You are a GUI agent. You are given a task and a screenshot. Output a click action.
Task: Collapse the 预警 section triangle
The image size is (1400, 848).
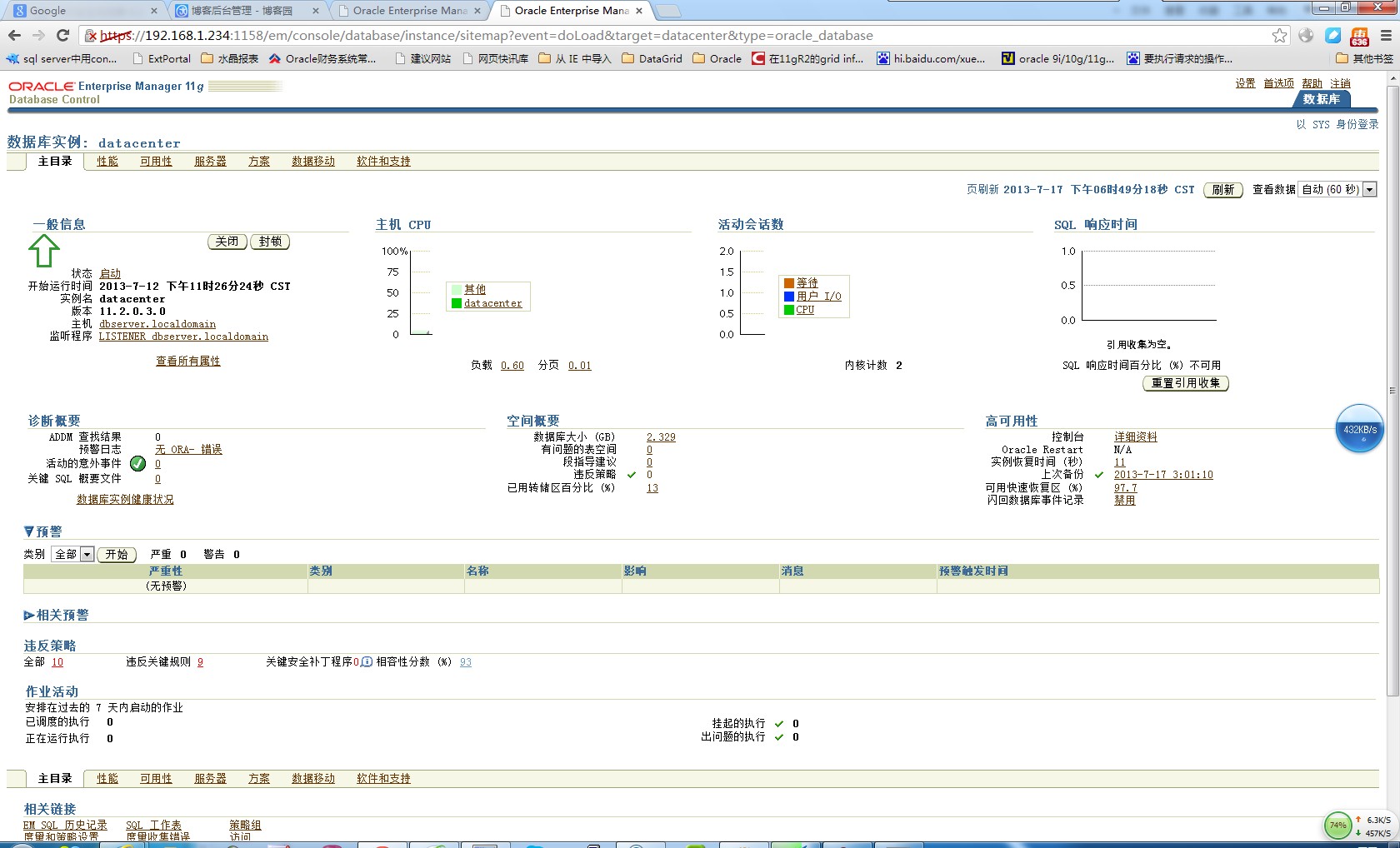point(29,531)
